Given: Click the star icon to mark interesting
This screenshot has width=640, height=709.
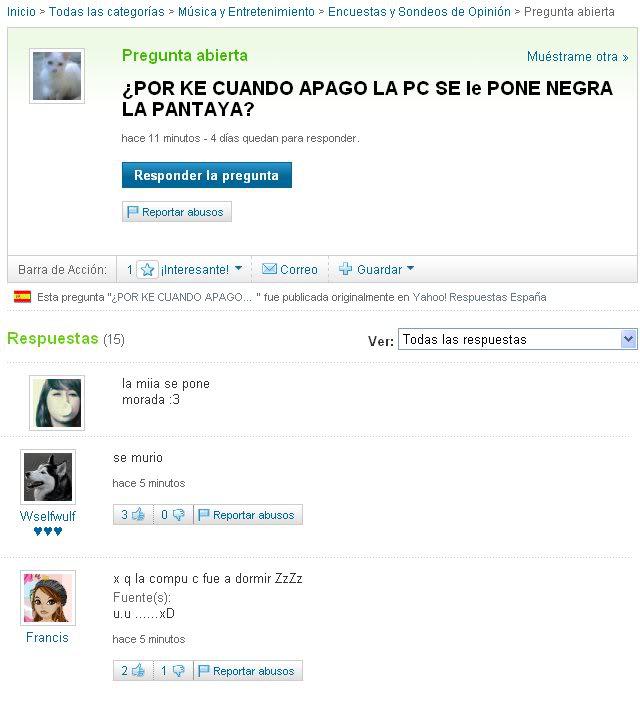Looking at the screenshot, I should click(x=147, y=269).
